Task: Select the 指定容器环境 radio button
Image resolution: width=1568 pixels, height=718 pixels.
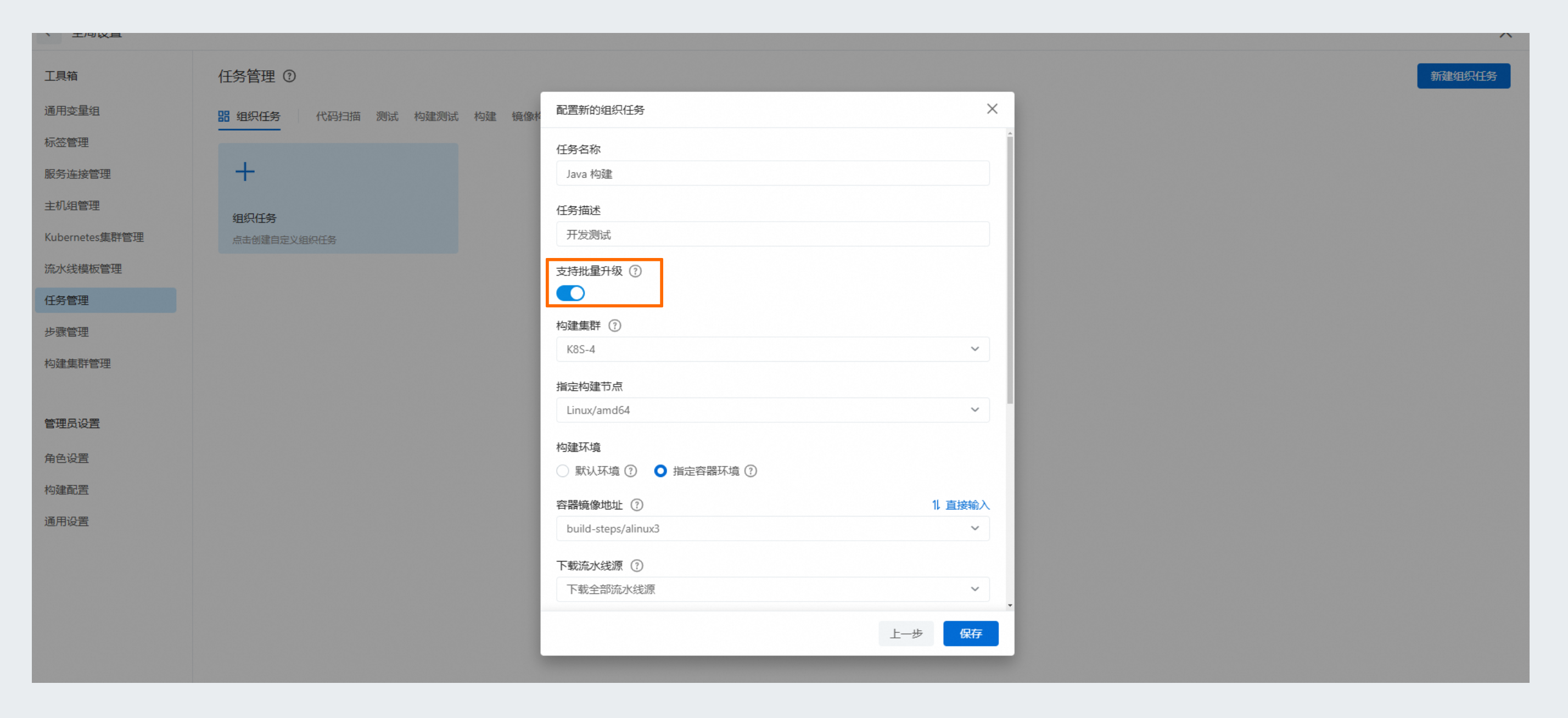Action: click(660, 471)
